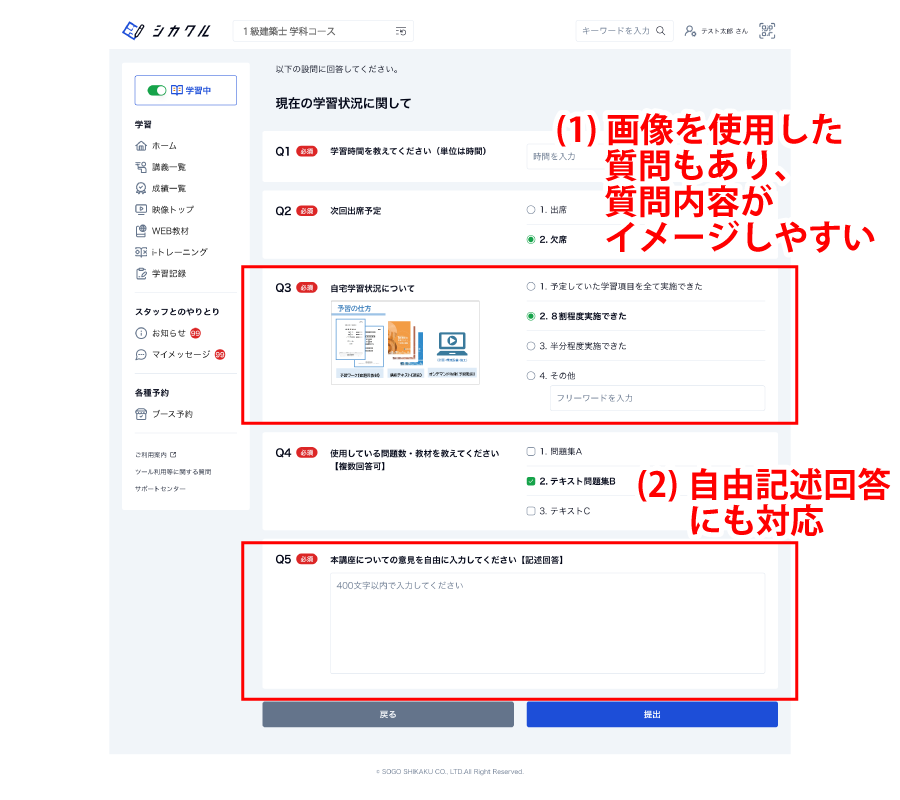Click the 学習記録 notepad icon
Screen dimensions: 900x800
tap(141, 273)
